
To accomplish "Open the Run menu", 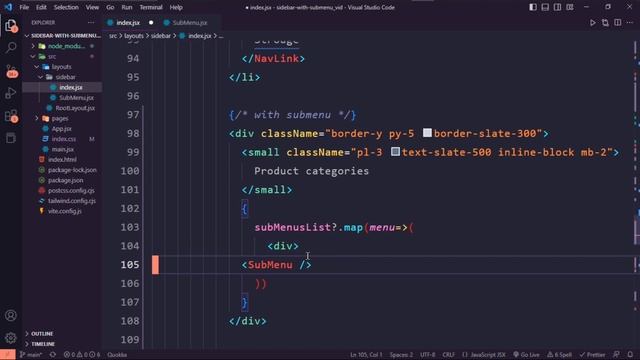I will 127,7.
